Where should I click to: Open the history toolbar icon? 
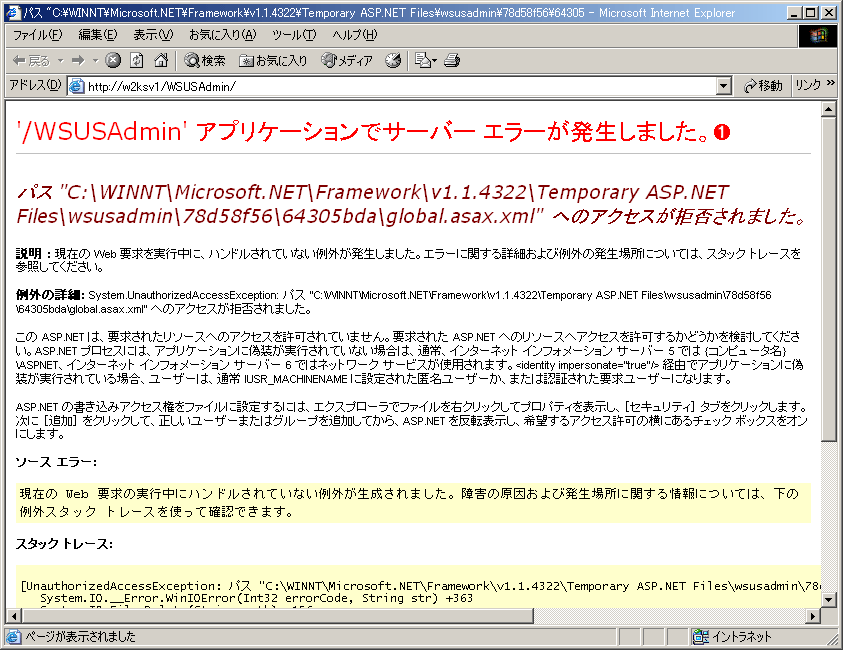coord(393,60)
